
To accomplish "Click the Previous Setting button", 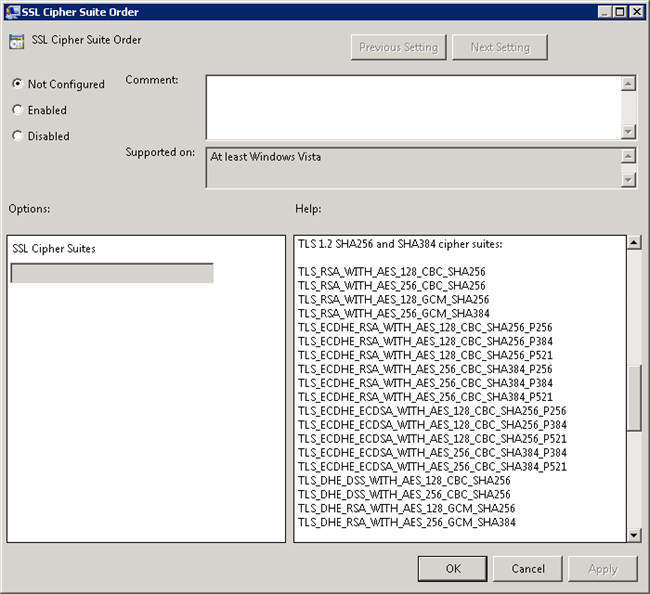I will pyautogui.click(x=398, y=47).
